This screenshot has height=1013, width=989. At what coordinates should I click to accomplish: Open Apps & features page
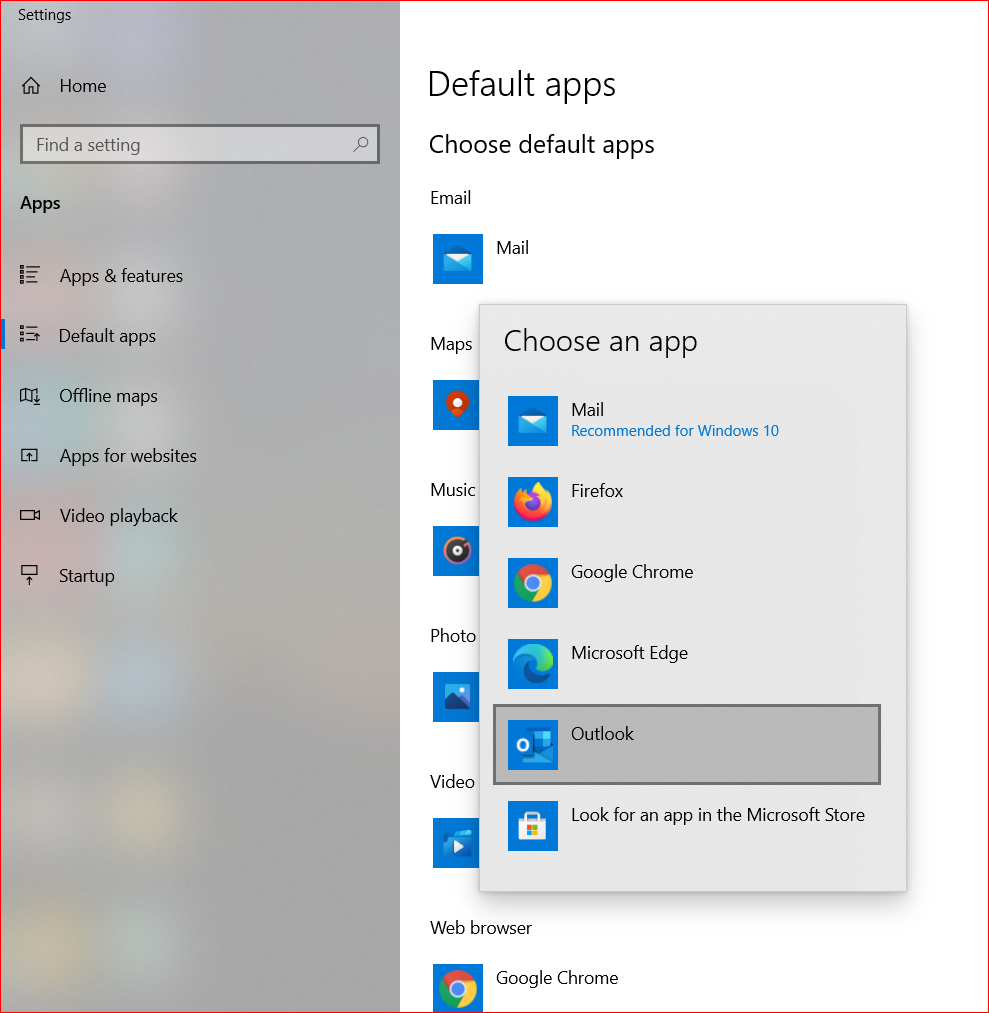click(121, 276)
